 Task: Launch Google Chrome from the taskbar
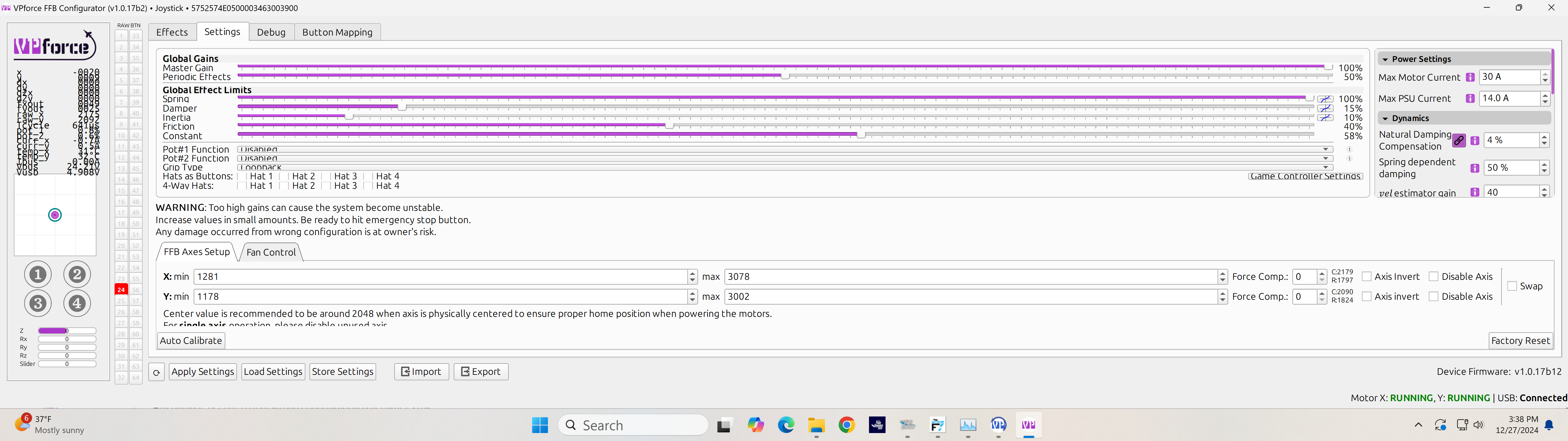tap(846, 424)
